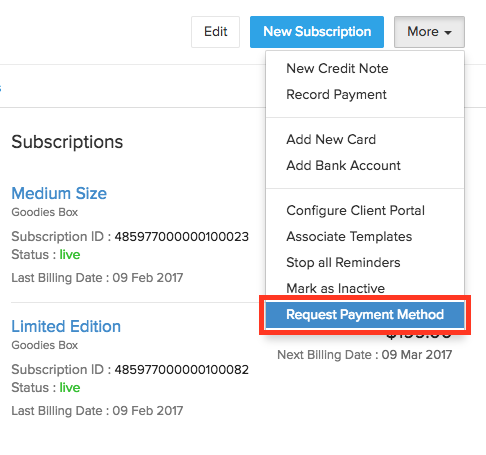Start a New Subscription
This screenshot has width=486, height=455.
tap(317, 32)
